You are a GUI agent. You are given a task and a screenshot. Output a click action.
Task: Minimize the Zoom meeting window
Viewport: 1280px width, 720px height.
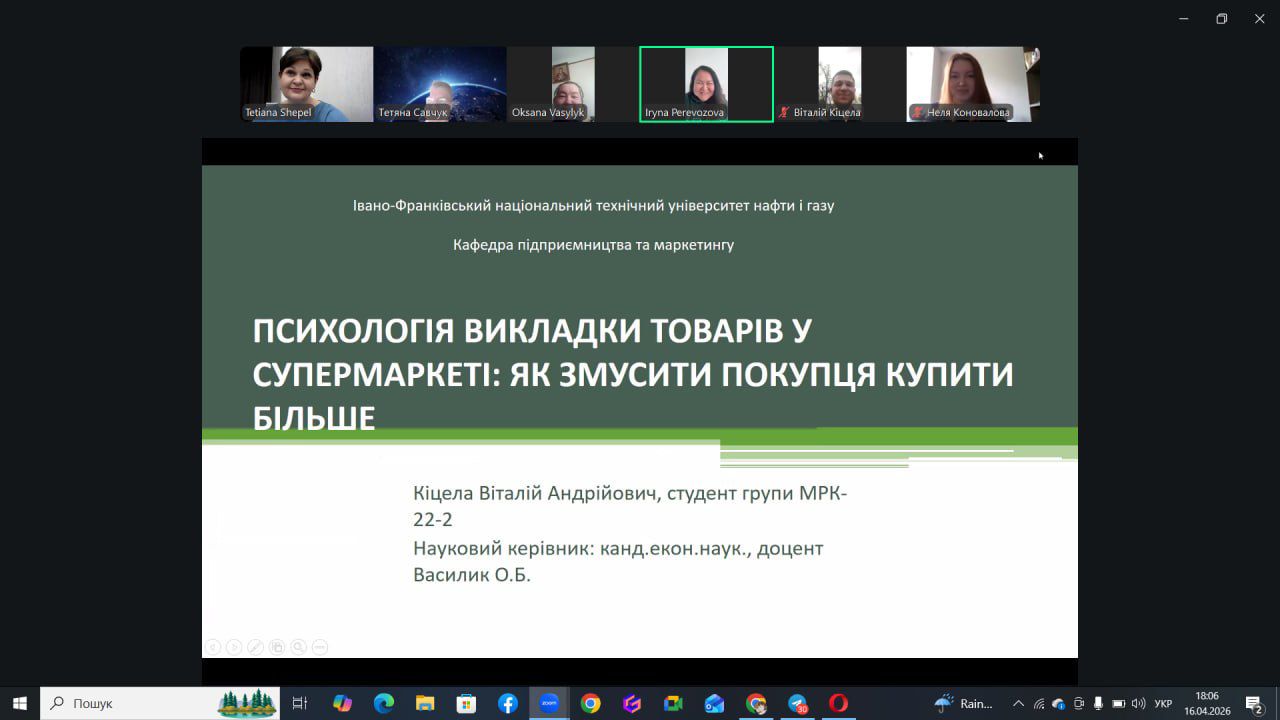1183,18
